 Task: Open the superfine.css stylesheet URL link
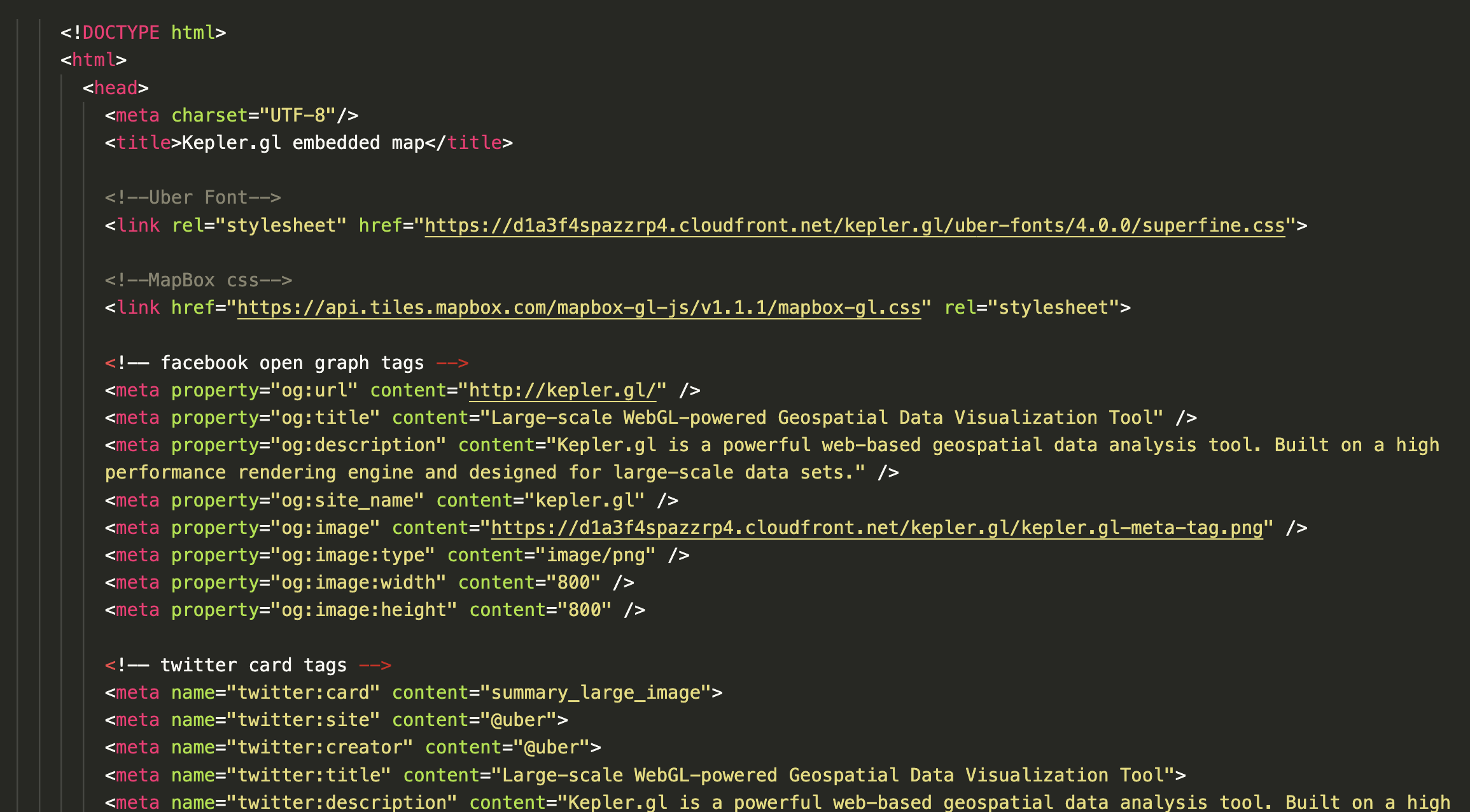pyautogui.click(x=854, y=226)
